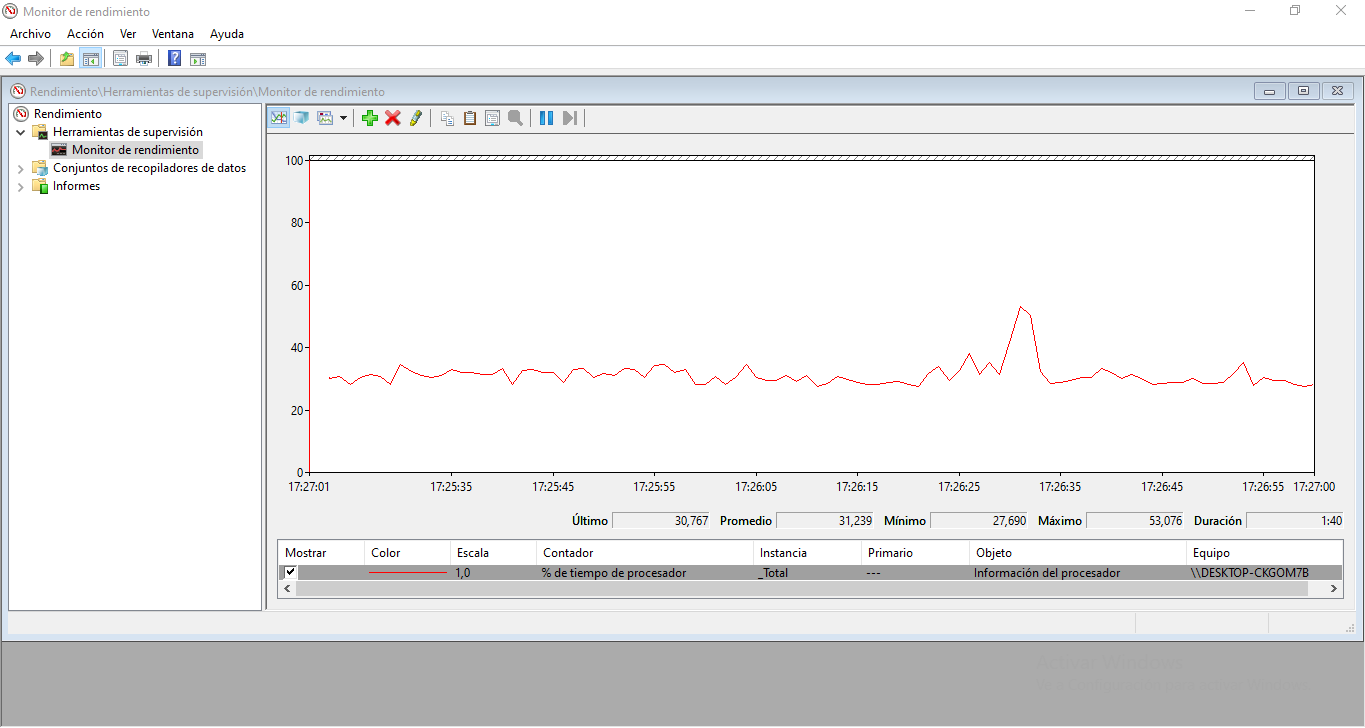Click the green plus Add counter icon

click(370, 118)
